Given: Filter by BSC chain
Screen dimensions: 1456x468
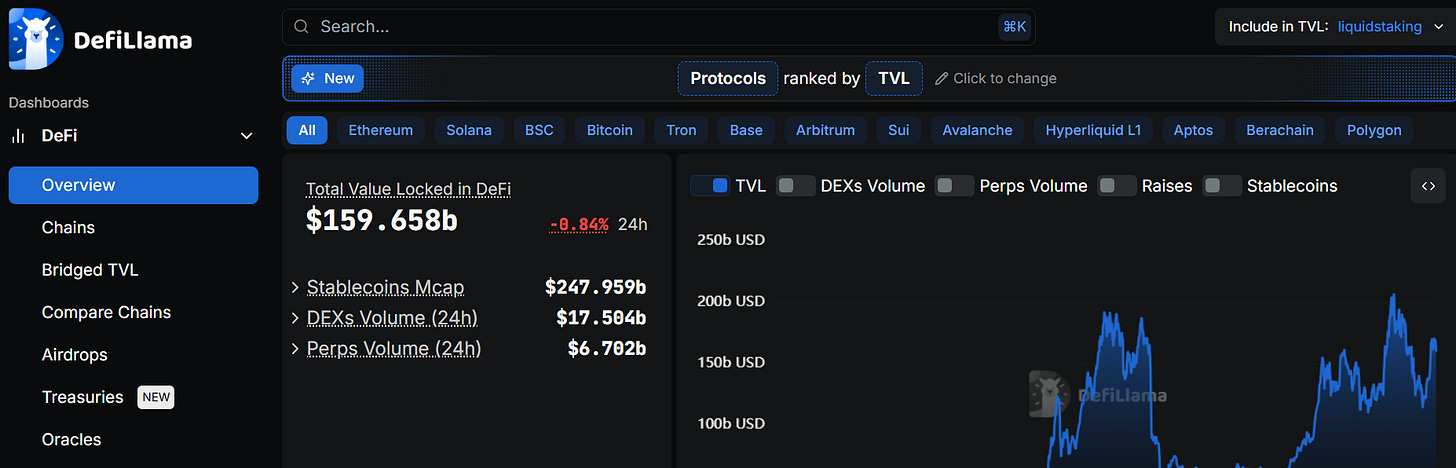Looking at the screenshot, I should click(539, 130).
